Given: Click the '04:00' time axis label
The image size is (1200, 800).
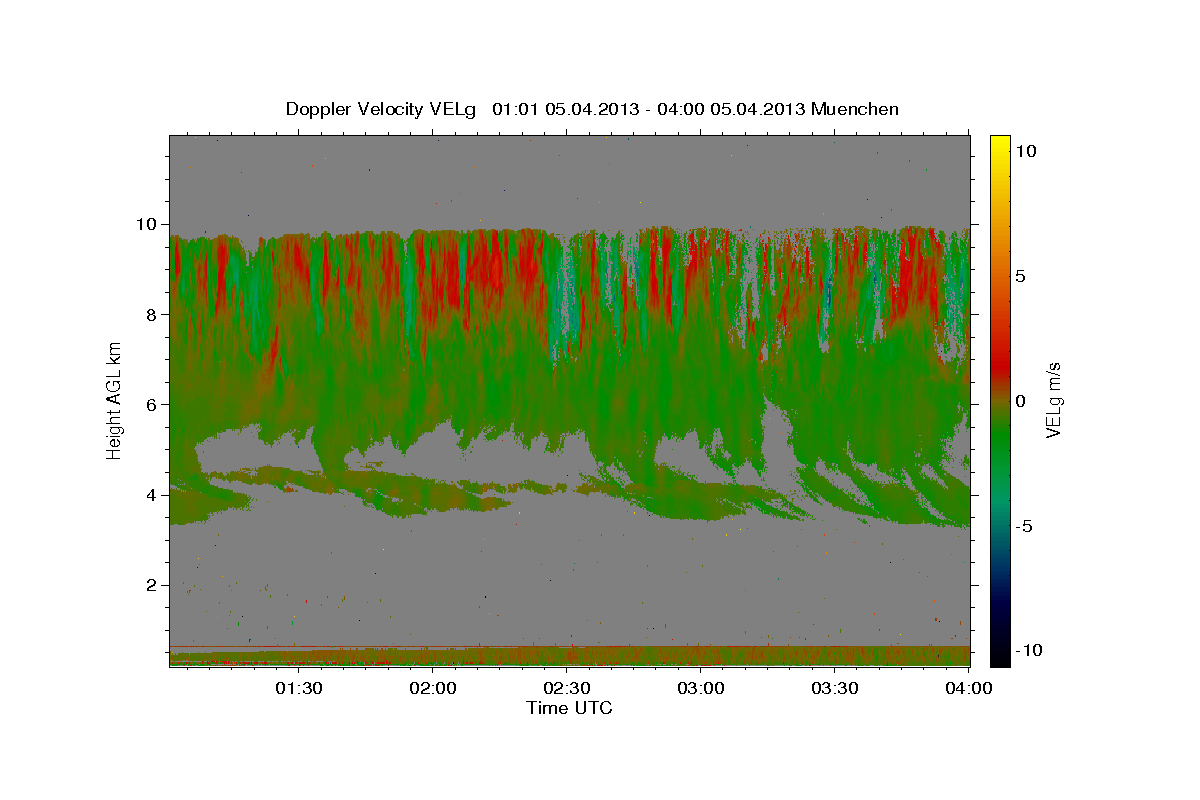Looking at the screenshot, I should pyautogui.click(x=968, y=688).
